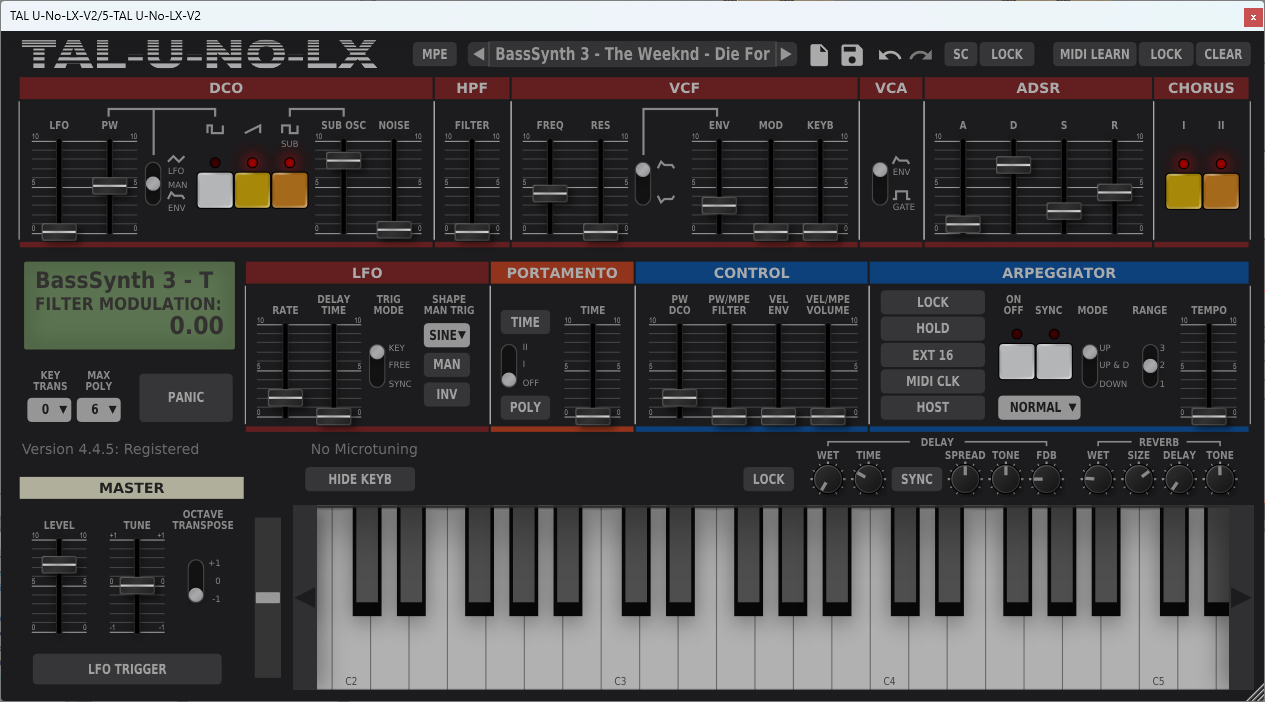Click the undo arrow icon
Viewport: 1265px width, 702px height.
889,55
